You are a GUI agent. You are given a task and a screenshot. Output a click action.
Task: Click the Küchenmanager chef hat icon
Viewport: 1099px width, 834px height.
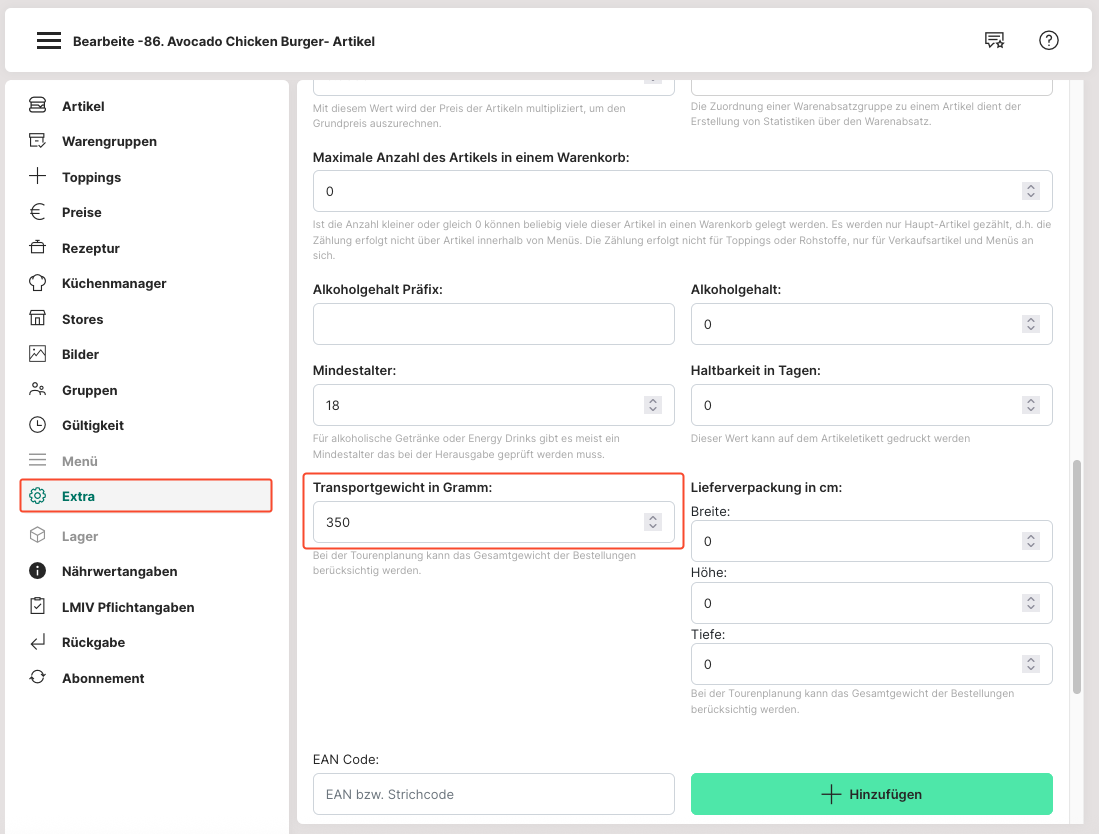[38, 283]
